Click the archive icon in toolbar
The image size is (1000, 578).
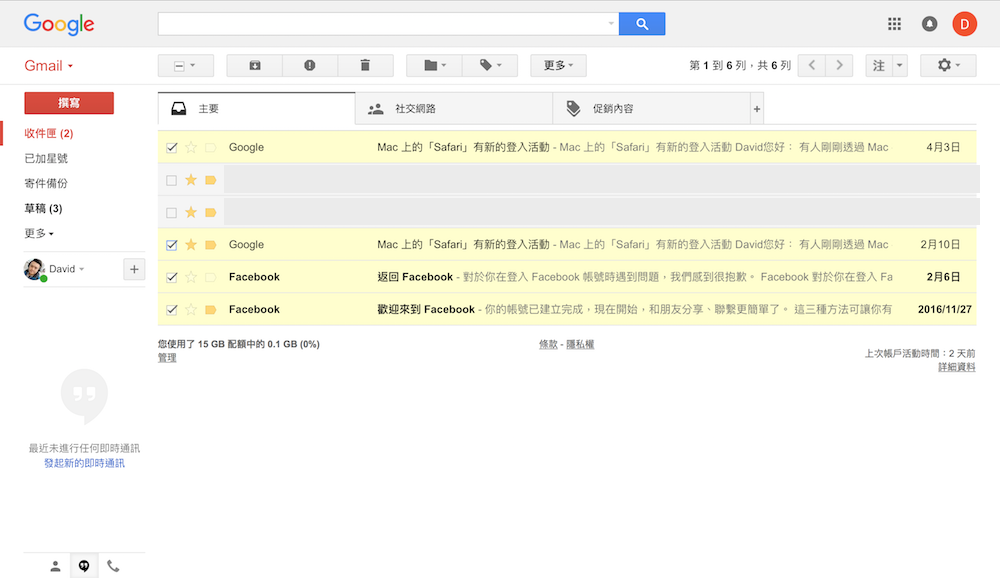pyautogui.click(x=255, y=66)
